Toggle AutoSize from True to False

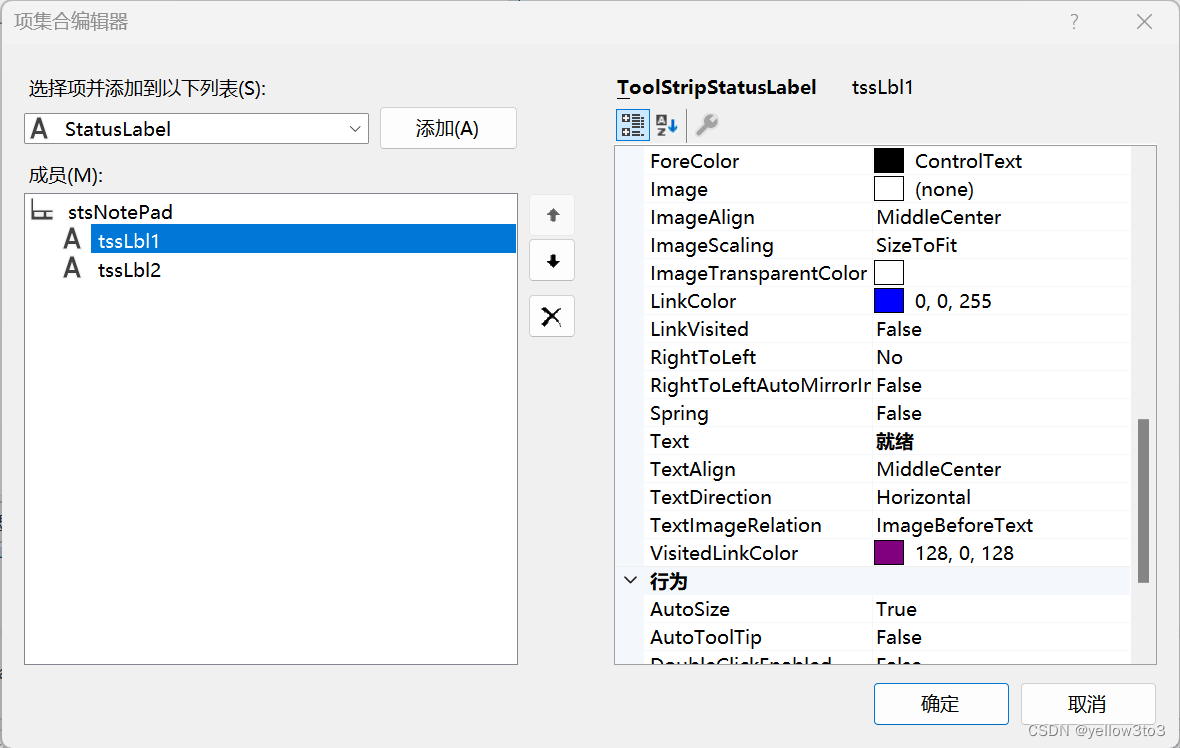940,609
